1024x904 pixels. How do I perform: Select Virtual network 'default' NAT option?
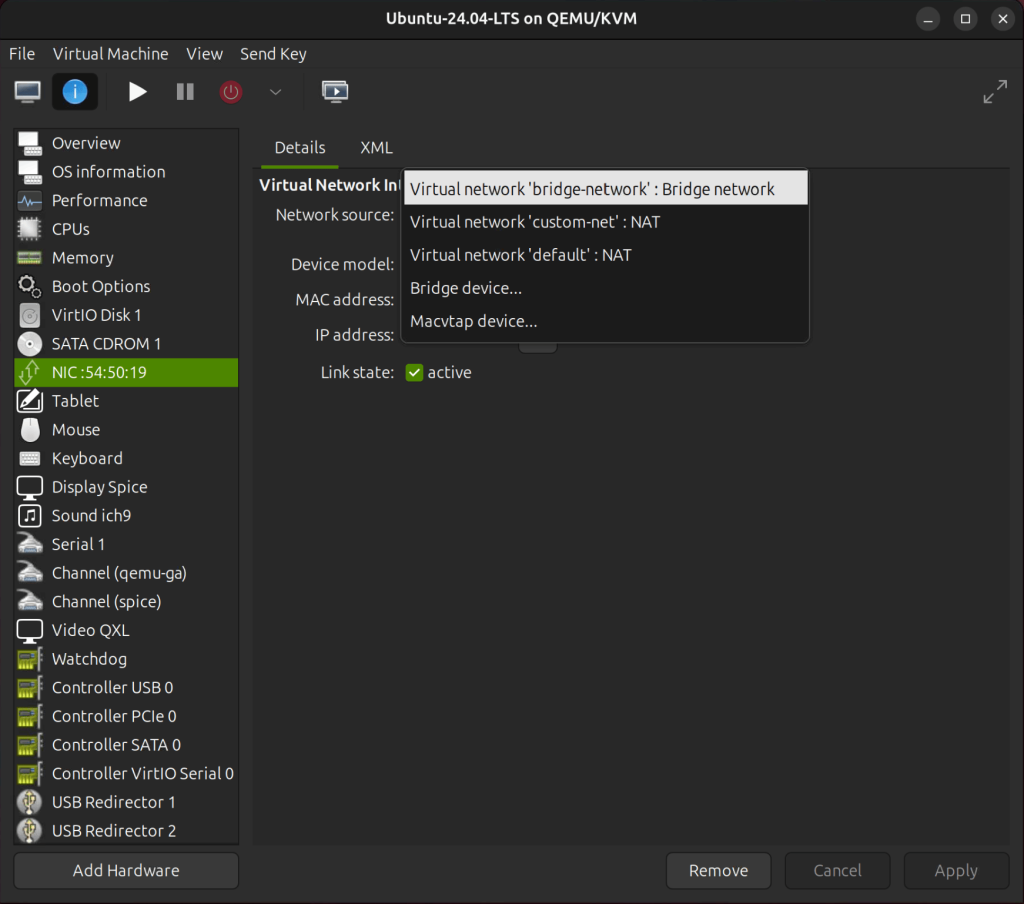(x=520, y=254)
